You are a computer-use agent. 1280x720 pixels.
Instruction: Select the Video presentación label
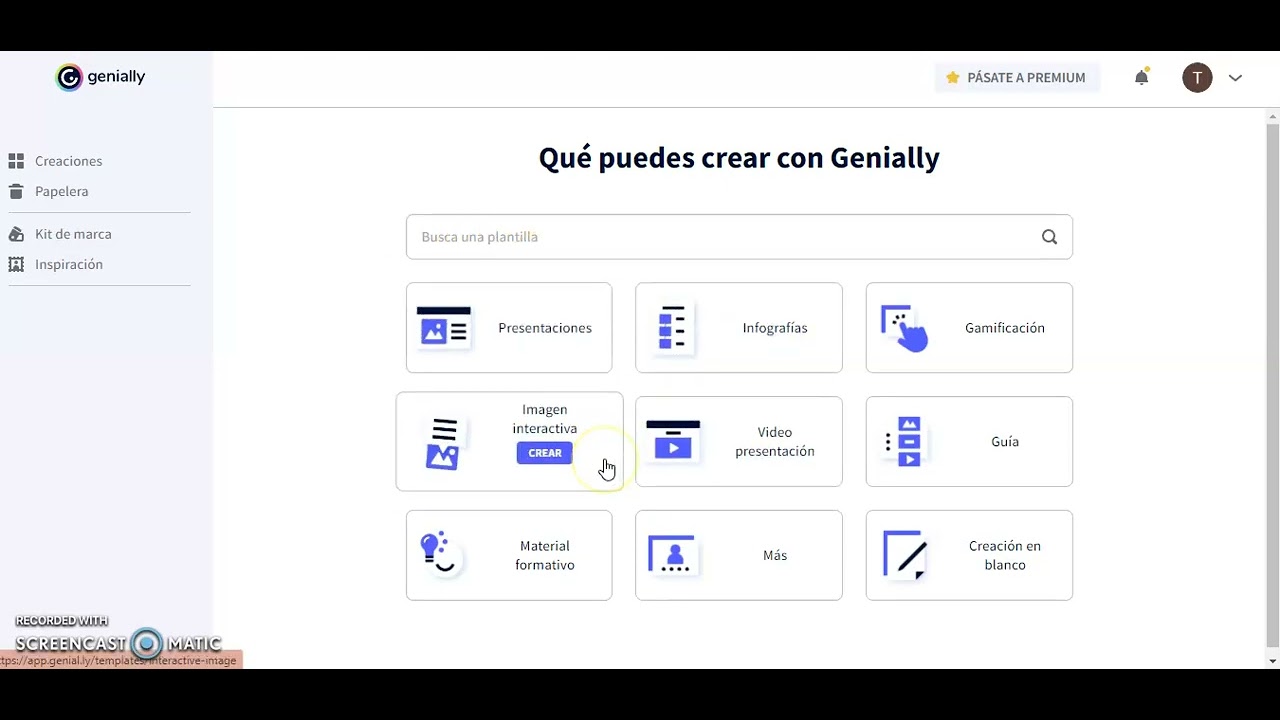[x=775, y=442]
